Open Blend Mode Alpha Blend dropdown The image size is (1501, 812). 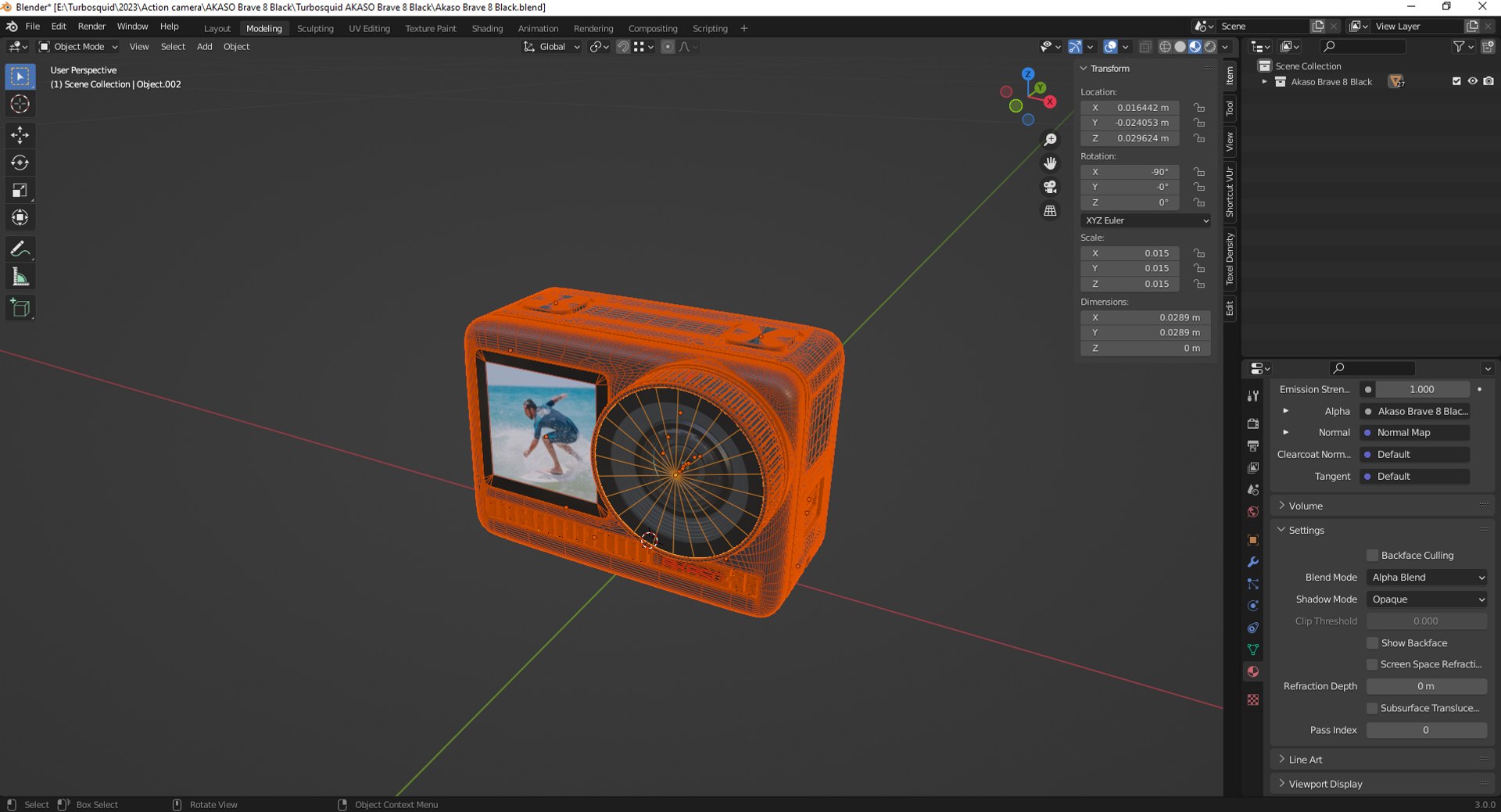click(1427, 578)
